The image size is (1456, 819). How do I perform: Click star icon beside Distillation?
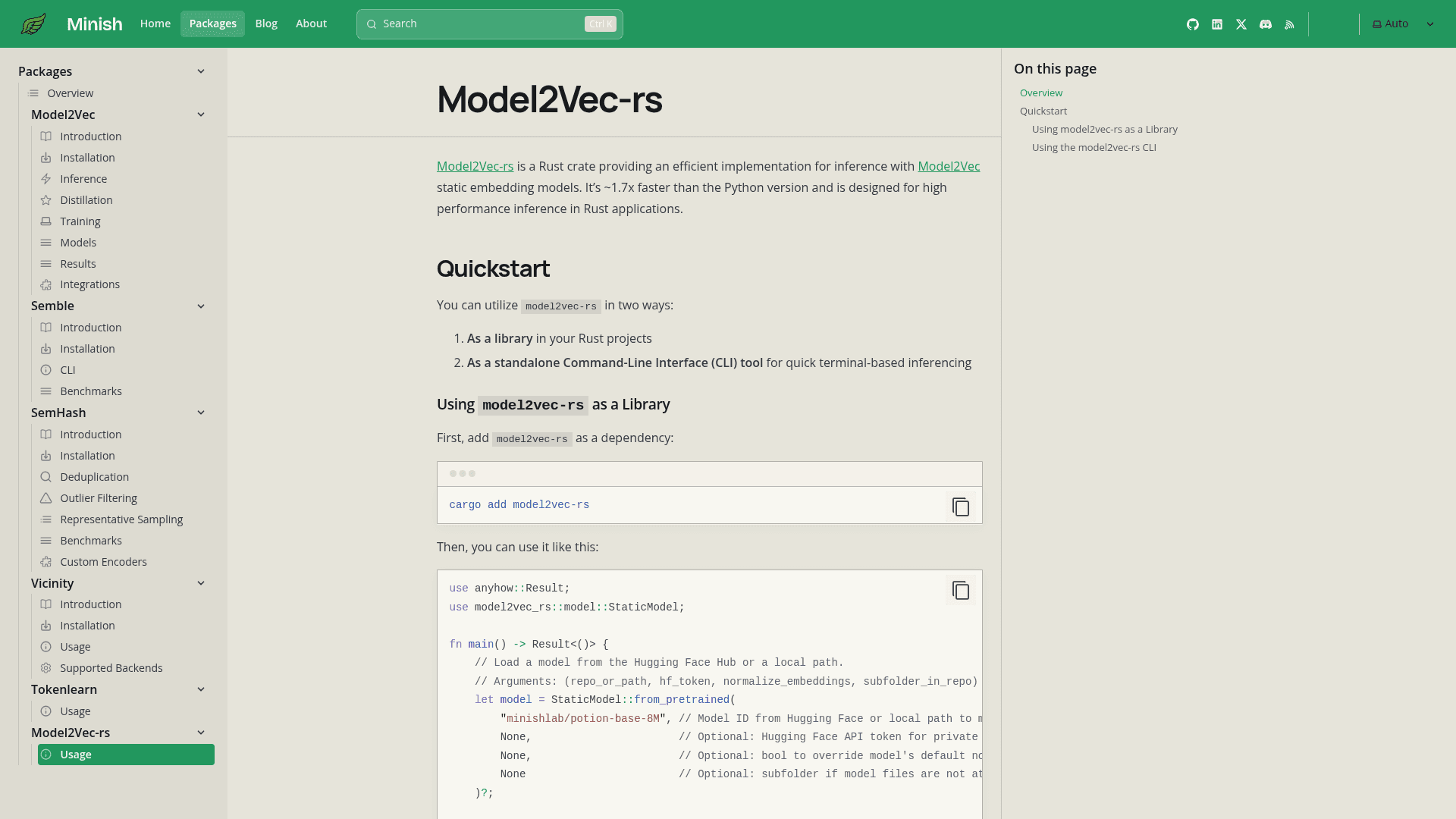pos(46,200)
